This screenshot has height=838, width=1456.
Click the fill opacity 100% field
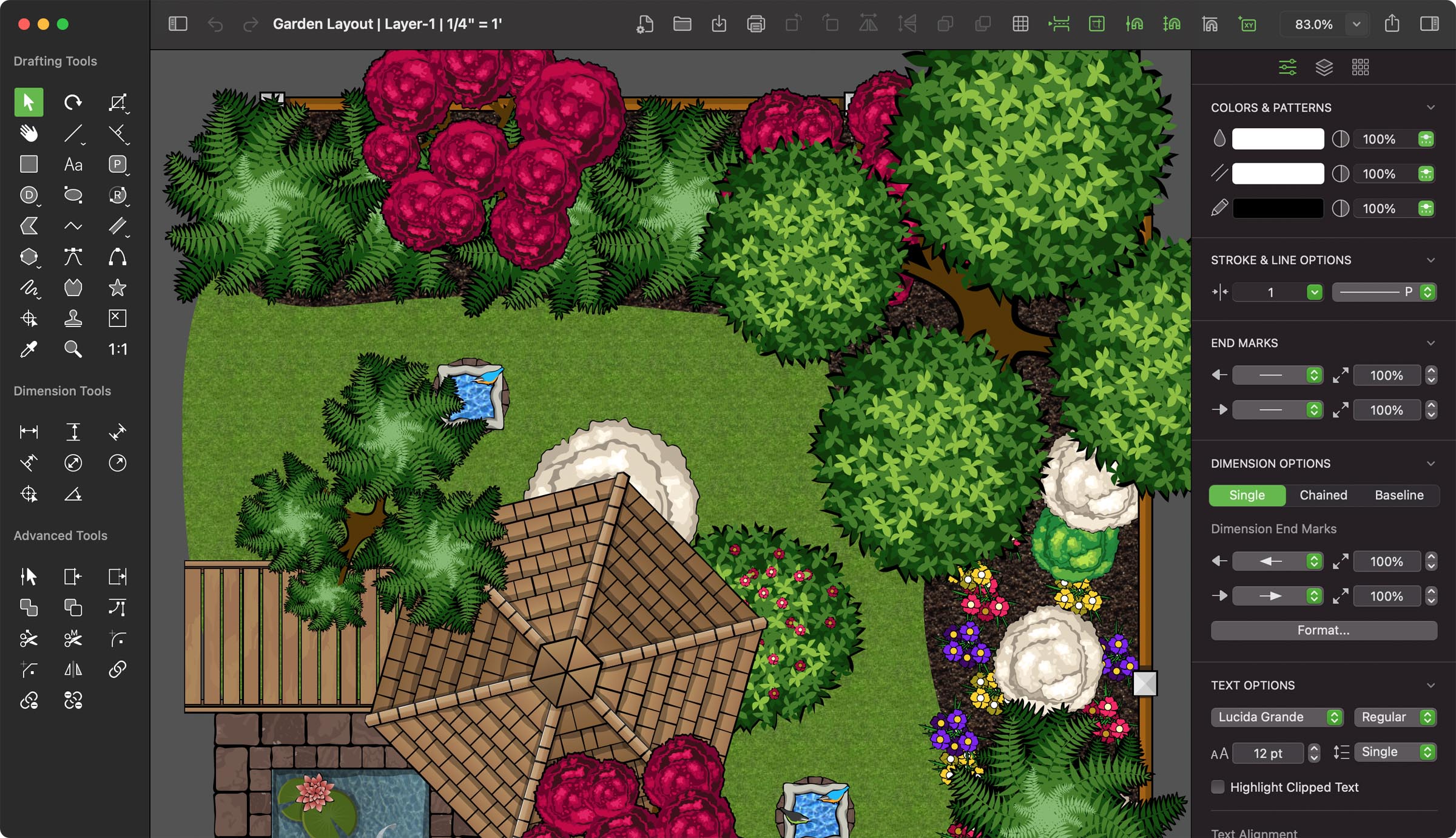tap(1378, 139)
